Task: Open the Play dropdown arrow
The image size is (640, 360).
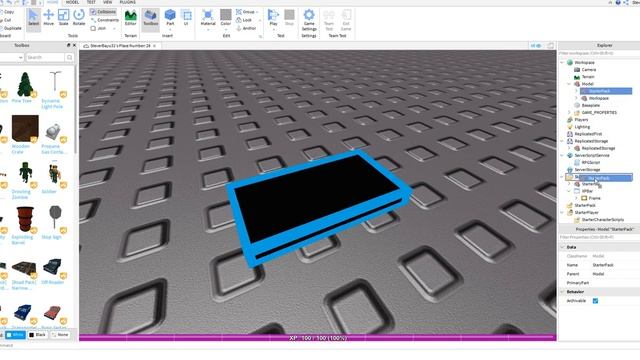Action: pyautogui.click(x=273, y=29)
